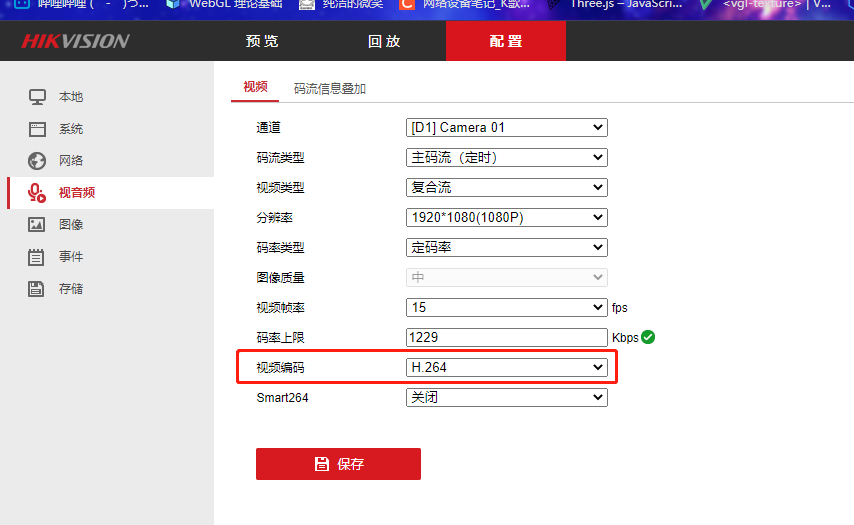Open the 码流信息叠加 sub-tab
Image resolution: width=854 pixels, height=525 pixels.
[330, 88]
